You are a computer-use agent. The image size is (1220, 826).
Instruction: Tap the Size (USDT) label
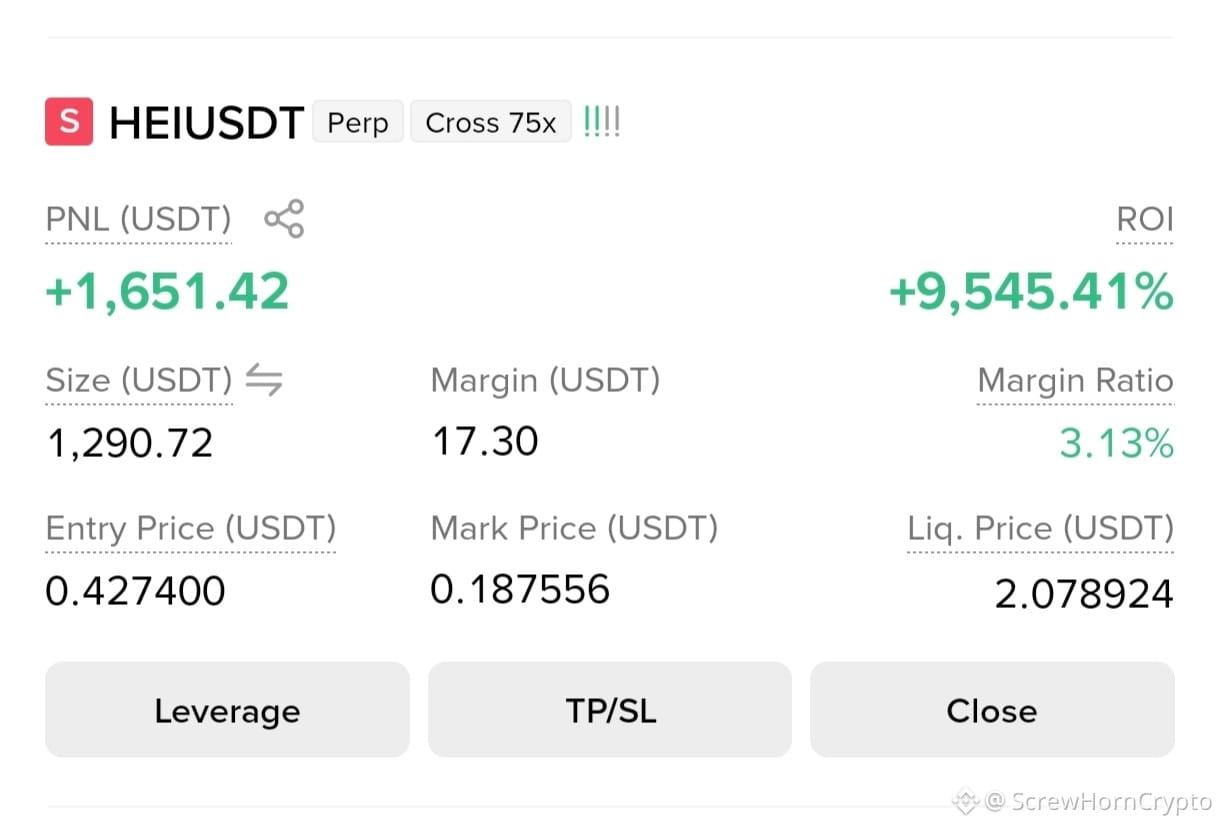[139, 380]
